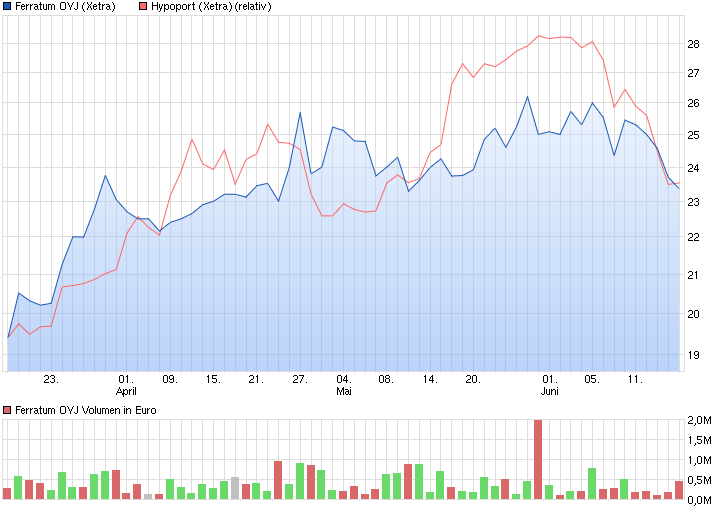Click the price axis value 23

coord(693,202)
